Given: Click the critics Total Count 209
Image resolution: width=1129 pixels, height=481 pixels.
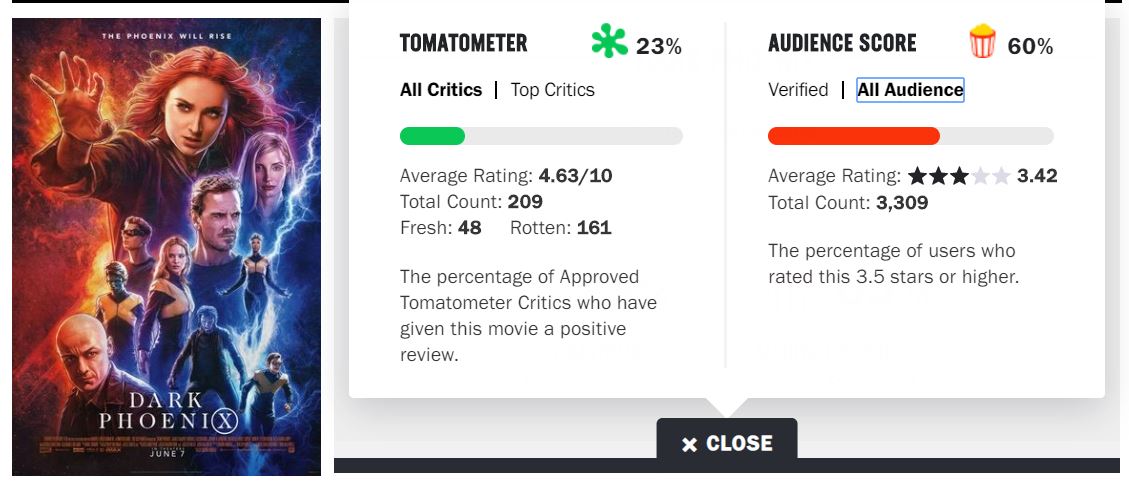Looking at the screenshot, I should tap(525, 202).
